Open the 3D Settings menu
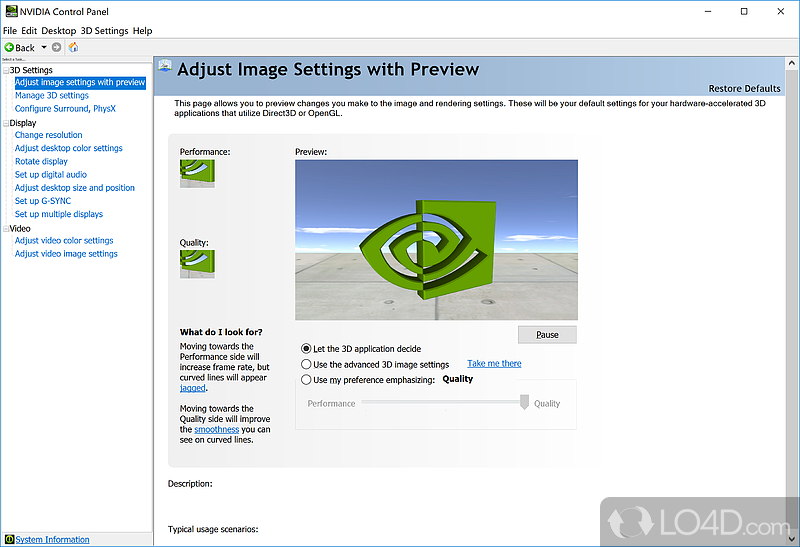The image size is (800, 547). [x=105, y=31]
